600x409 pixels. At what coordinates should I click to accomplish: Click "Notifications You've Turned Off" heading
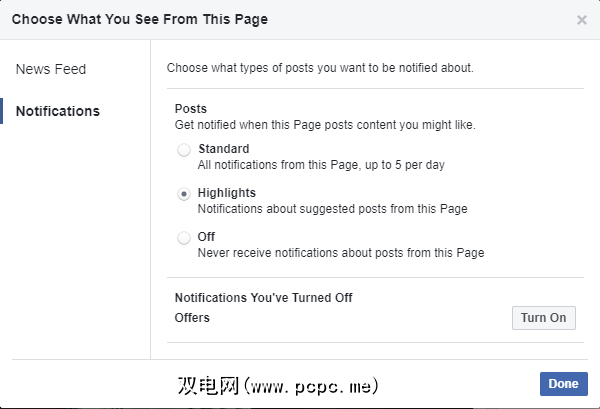pyautogui.click(x=263, y=298)
